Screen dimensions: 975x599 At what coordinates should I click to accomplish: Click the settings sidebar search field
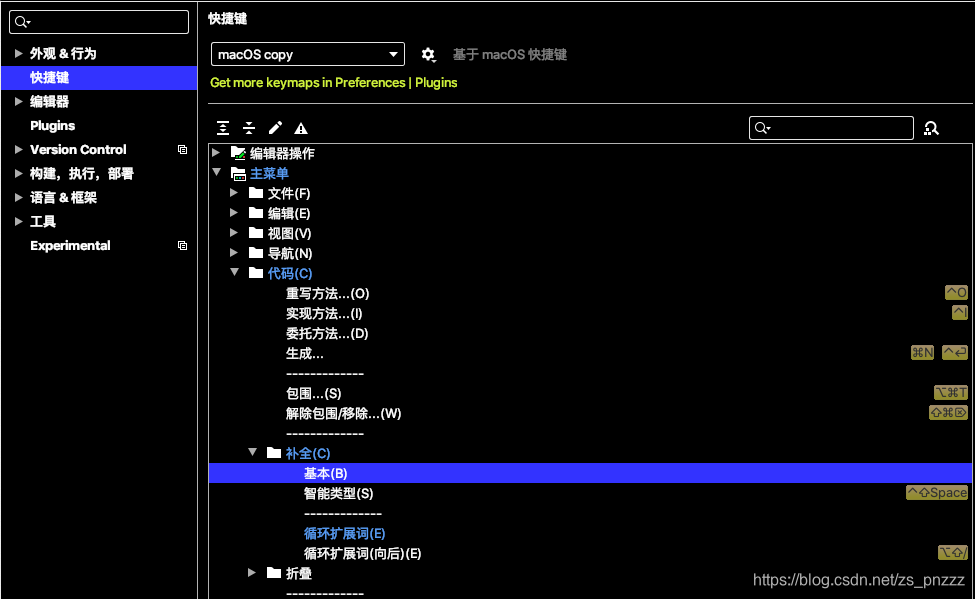[x=99, y=22]
